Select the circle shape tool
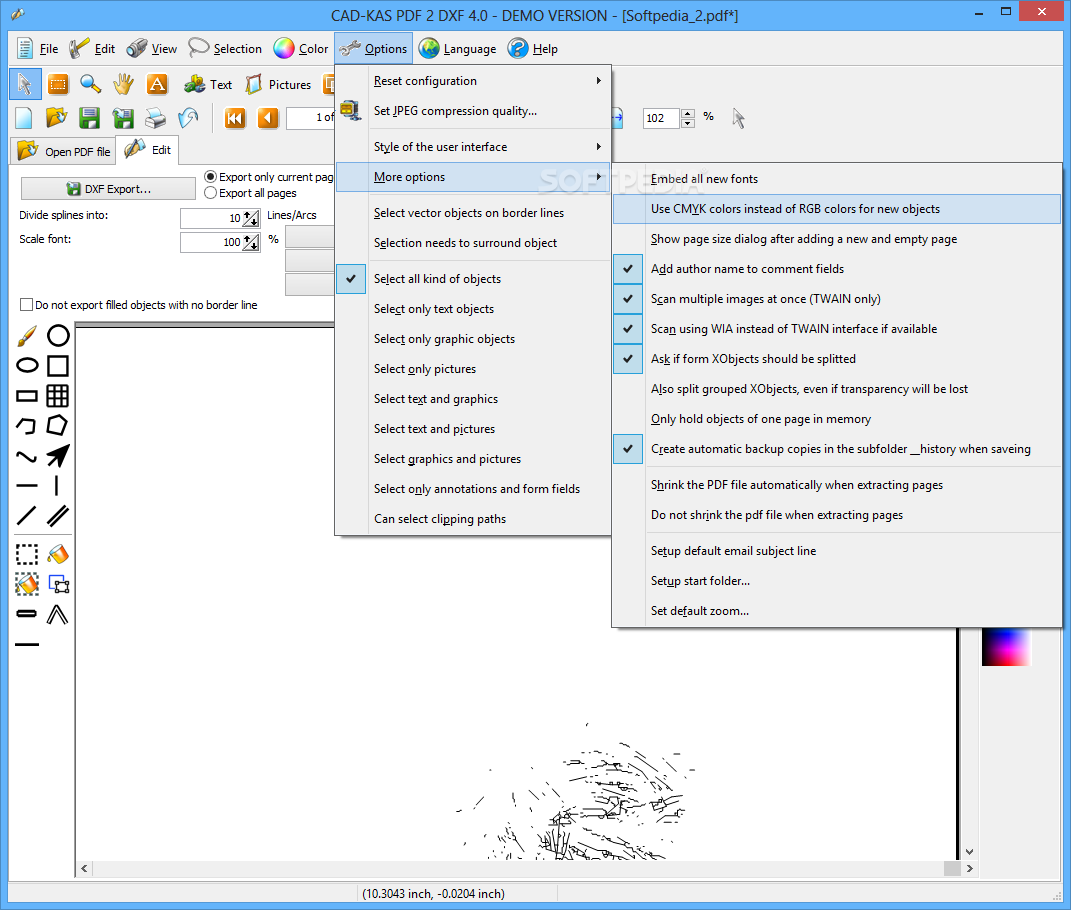This screenshot has width=1071, height=910. click(x=58, y=335)
